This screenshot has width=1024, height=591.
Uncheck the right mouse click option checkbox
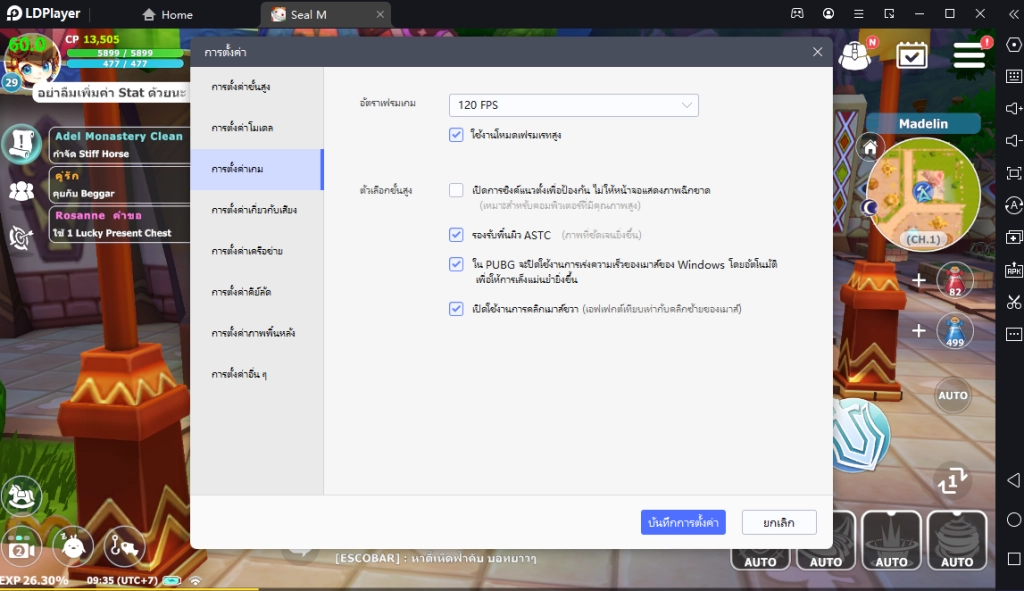pyautogui.click(x=456, y=308)
